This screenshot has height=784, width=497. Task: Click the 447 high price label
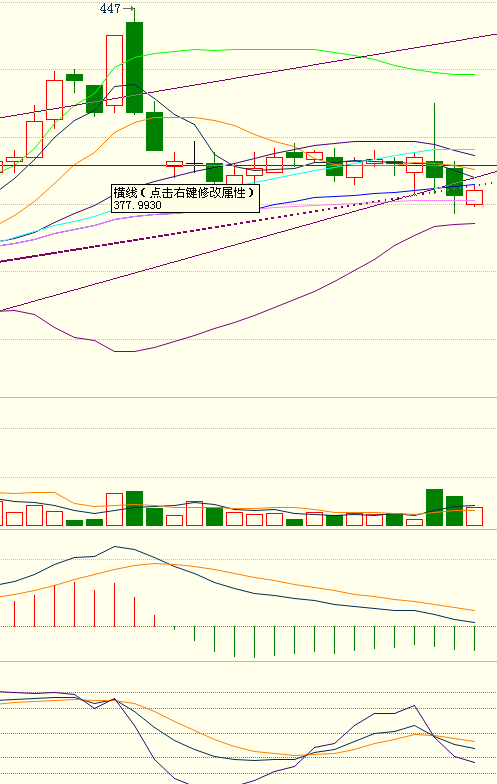(110, 8)
